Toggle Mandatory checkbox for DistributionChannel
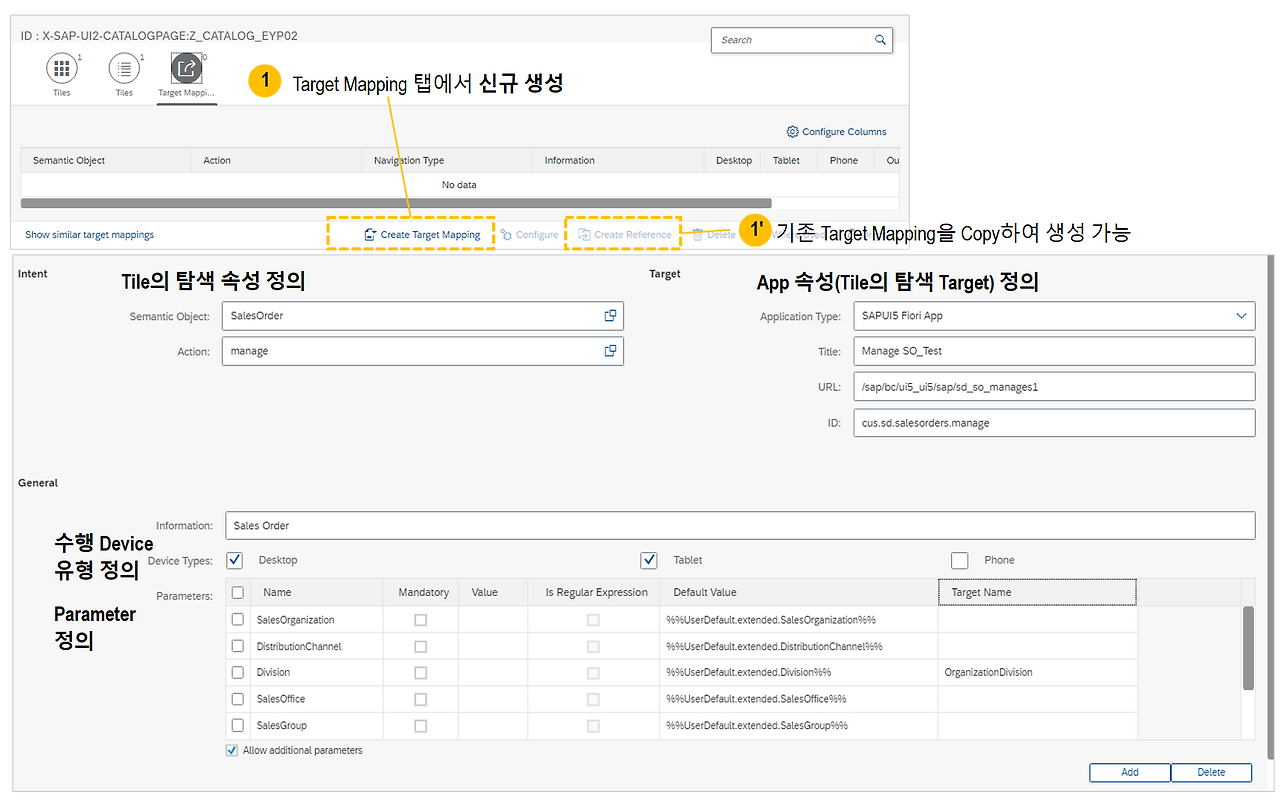1280x801 pixels. point(420,646)
